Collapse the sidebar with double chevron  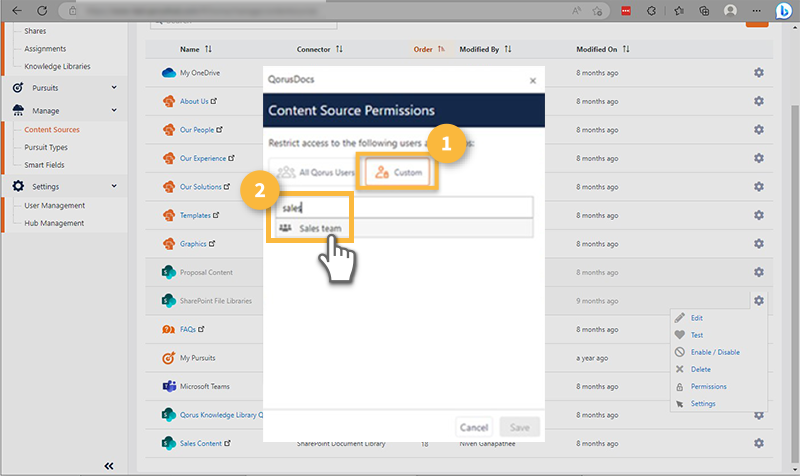[109, 466]
